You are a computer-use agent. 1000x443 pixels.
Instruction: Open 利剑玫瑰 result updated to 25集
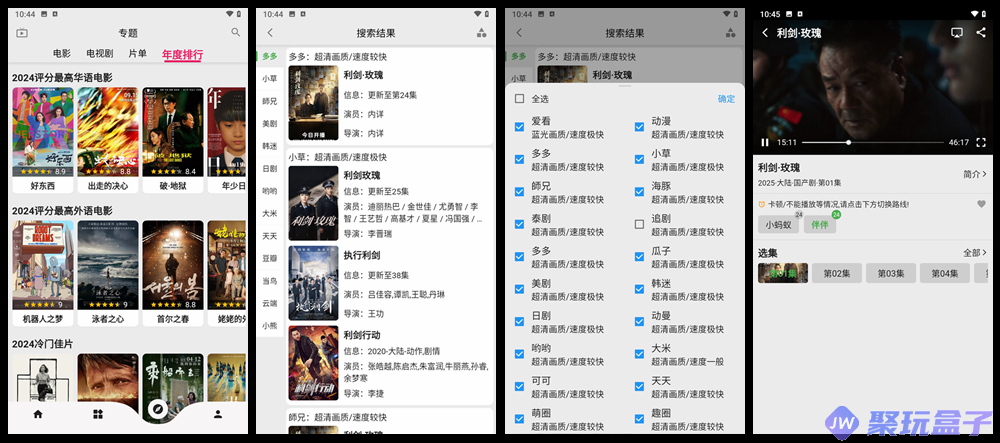[x=390, y=204]
